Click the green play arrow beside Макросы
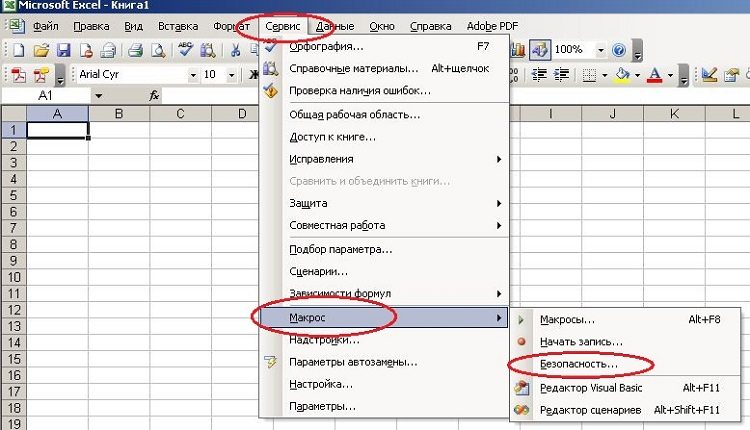Viewport: 750px width, 430px height. (521, 320)
